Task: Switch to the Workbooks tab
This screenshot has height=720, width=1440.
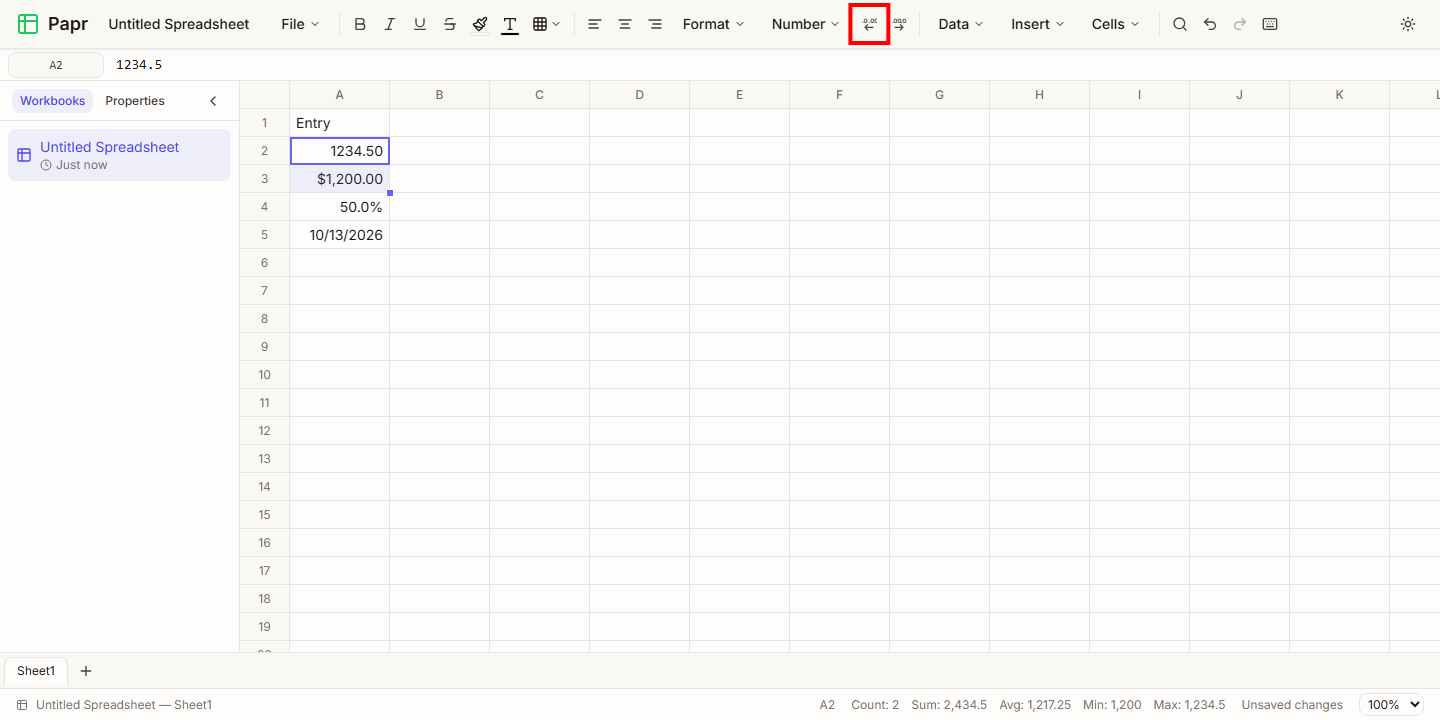Action: click(x=53, y=101)
